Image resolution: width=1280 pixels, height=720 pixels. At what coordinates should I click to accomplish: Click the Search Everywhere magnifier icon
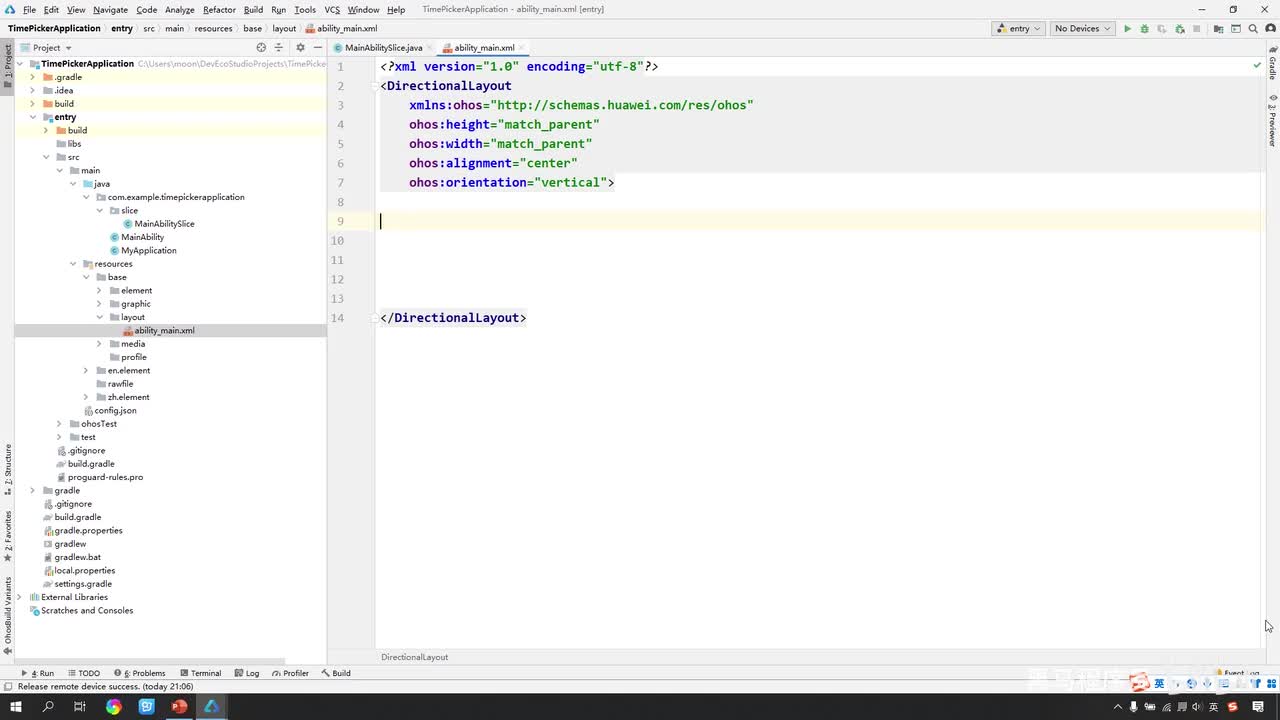1253,29
